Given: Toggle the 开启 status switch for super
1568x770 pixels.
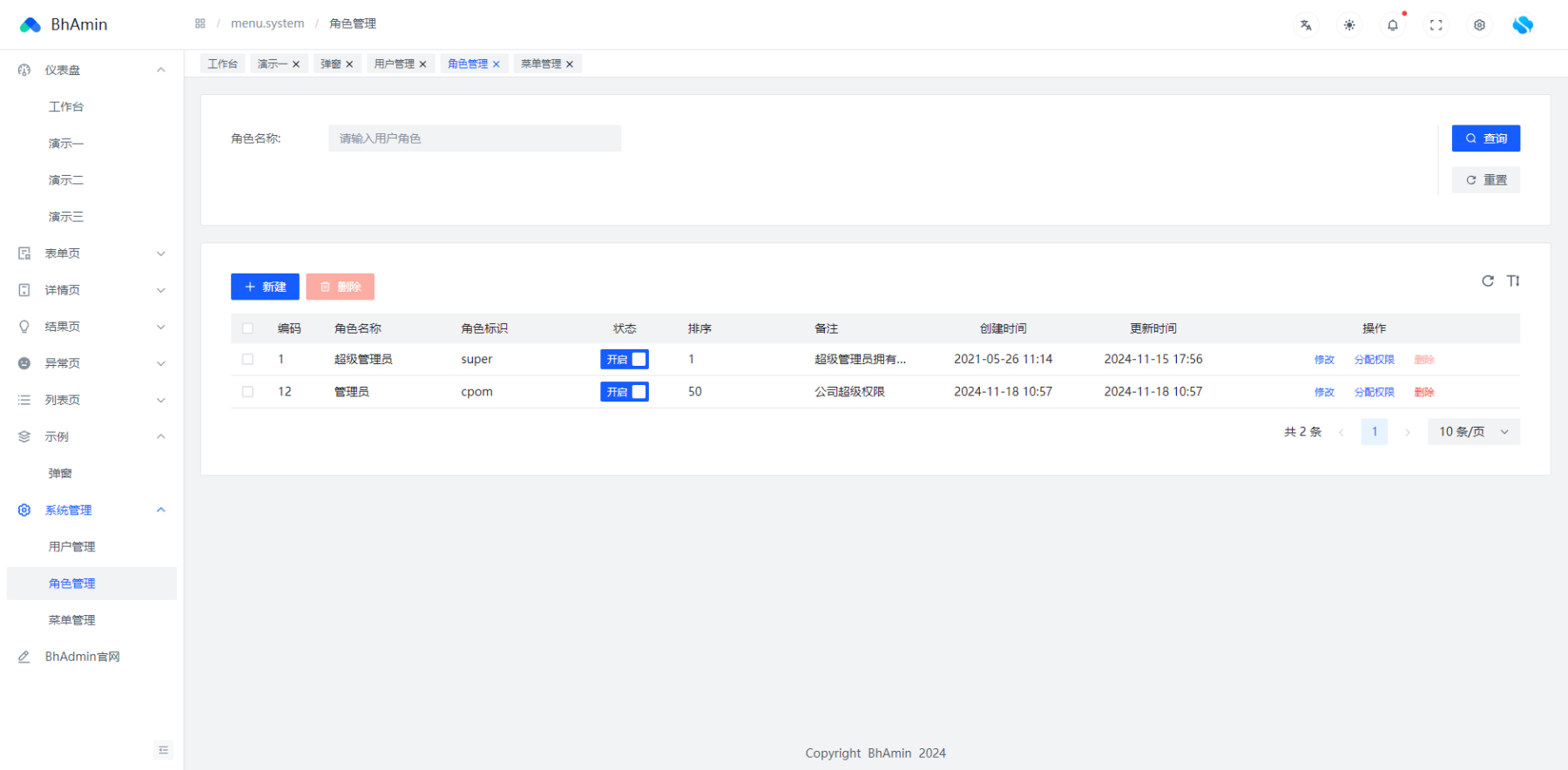Looking at the screenshot, I should click(625, 359).
